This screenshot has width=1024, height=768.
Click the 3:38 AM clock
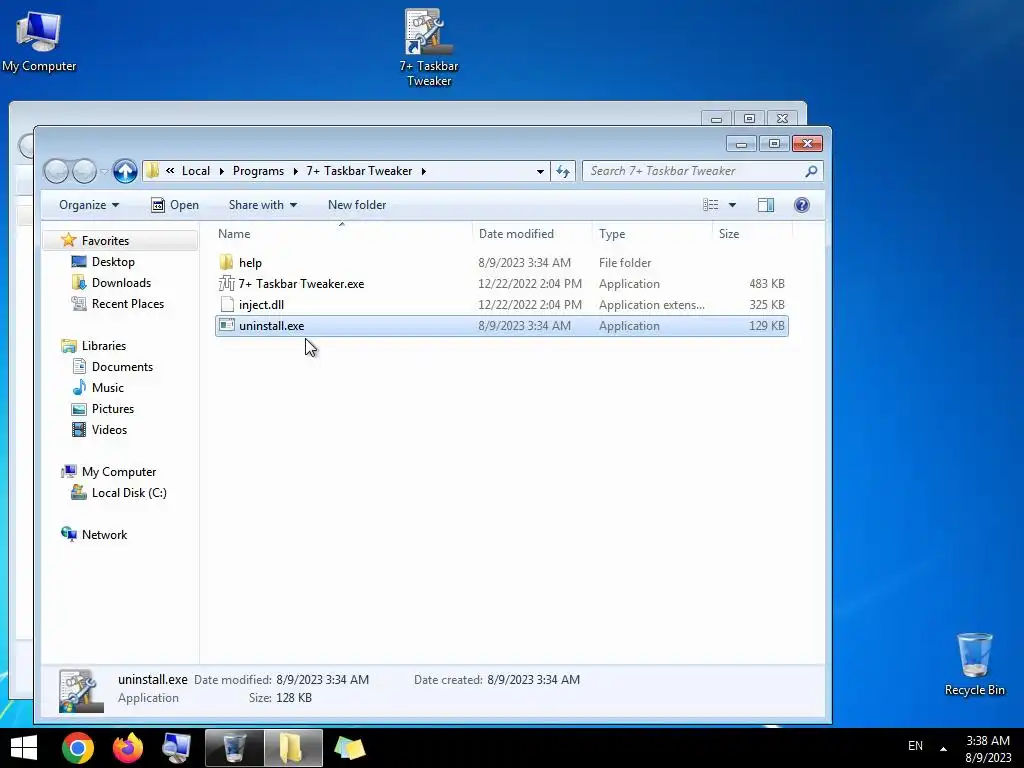click(x=987, y=741)
